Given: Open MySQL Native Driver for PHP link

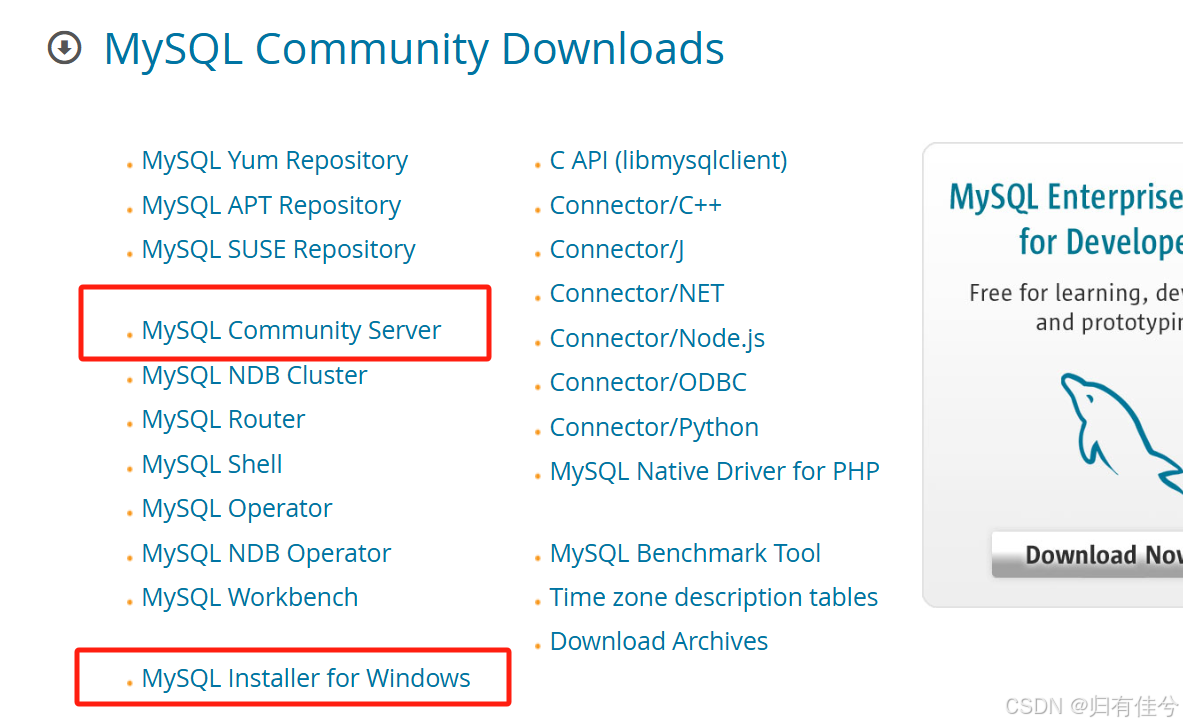Looking at the screenshot, I should pyautogui.click(x=714, y=472).
